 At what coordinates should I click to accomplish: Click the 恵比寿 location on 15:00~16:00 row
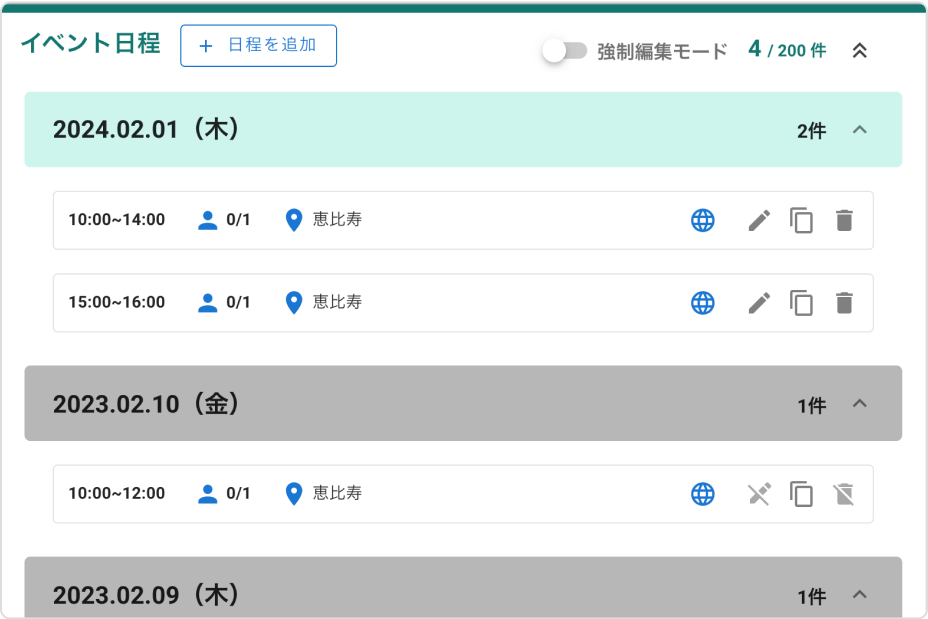tap(336, 302)
